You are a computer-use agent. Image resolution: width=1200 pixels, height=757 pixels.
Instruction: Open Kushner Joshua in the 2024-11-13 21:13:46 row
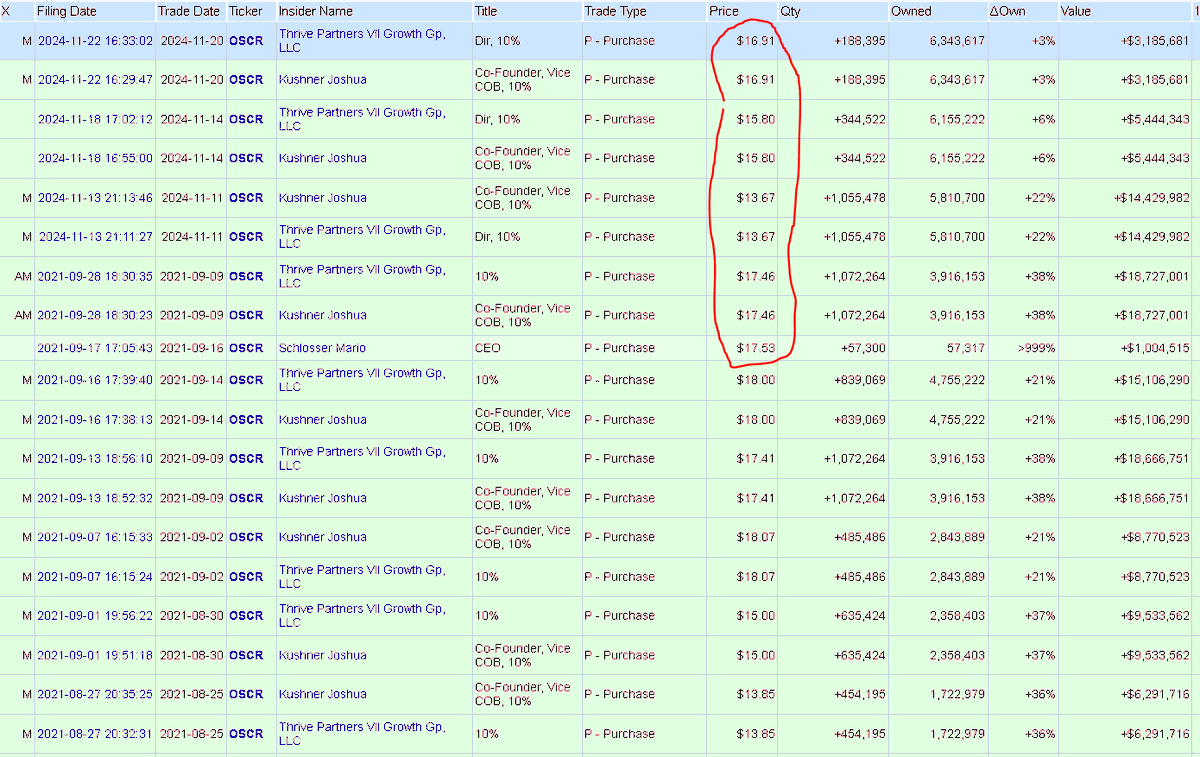click(x=322, y=198)
